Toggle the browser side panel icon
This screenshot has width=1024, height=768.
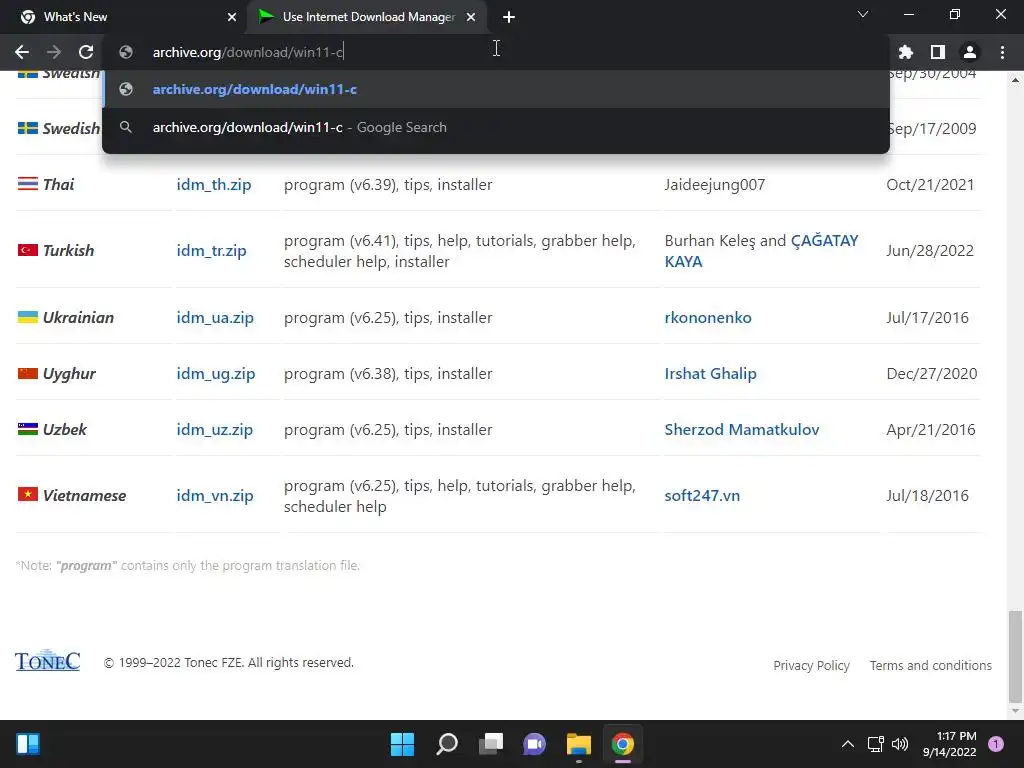pos(938,52)
